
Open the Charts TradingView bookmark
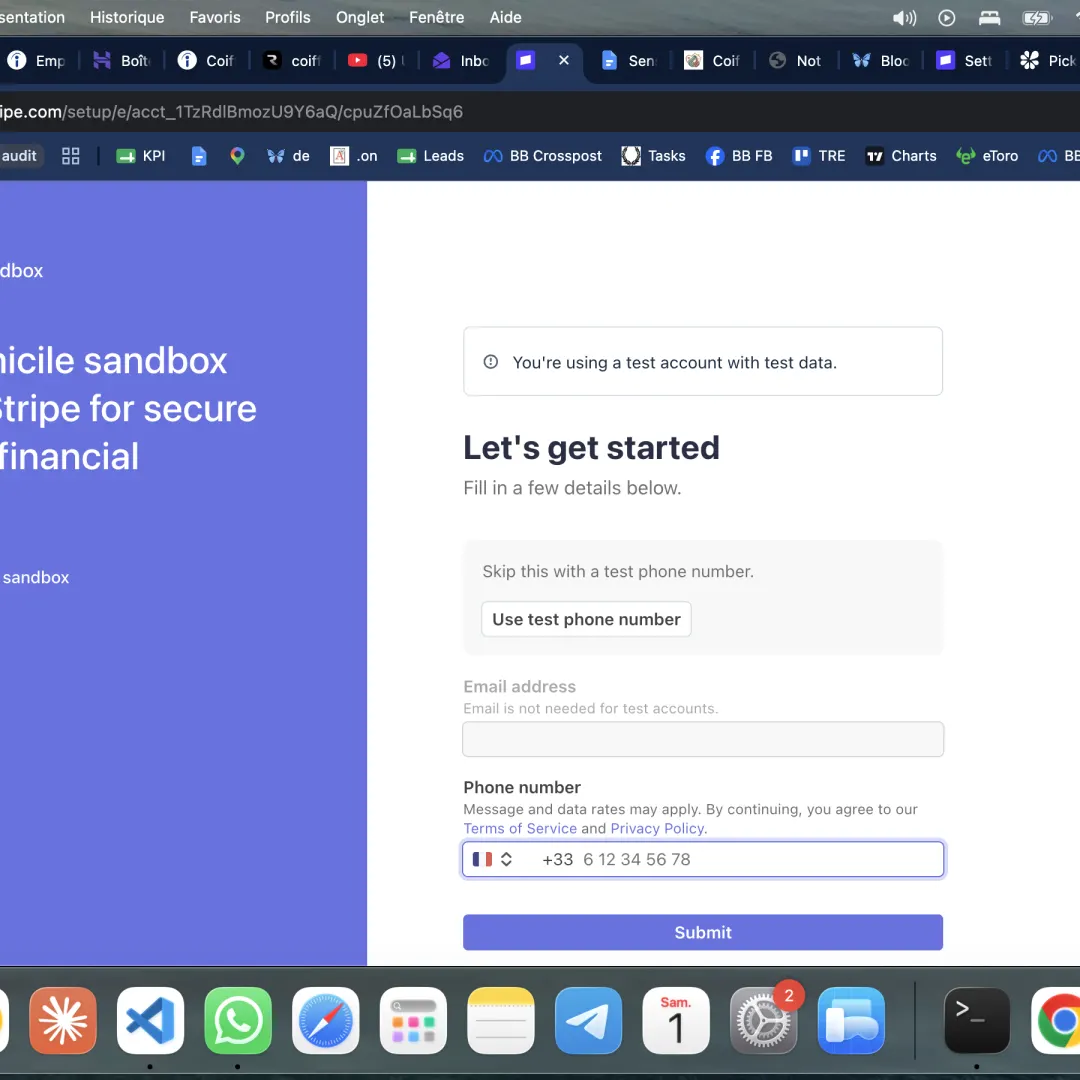(x=901, y=156)
